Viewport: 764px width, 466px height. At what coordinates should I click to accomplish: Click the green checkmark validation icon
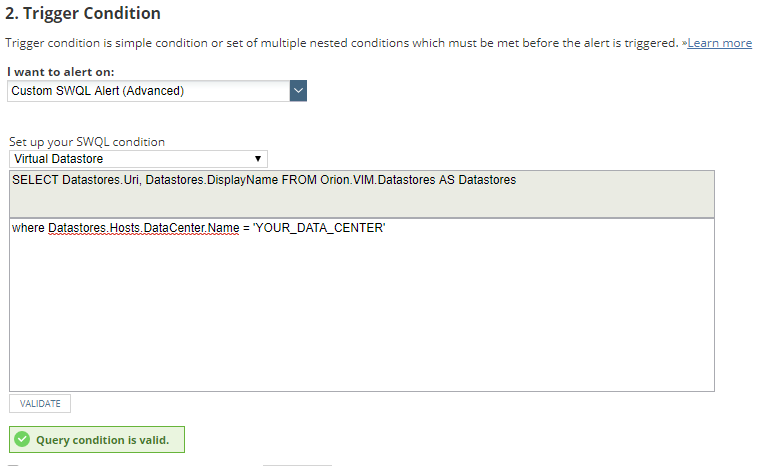click(22, 440)
